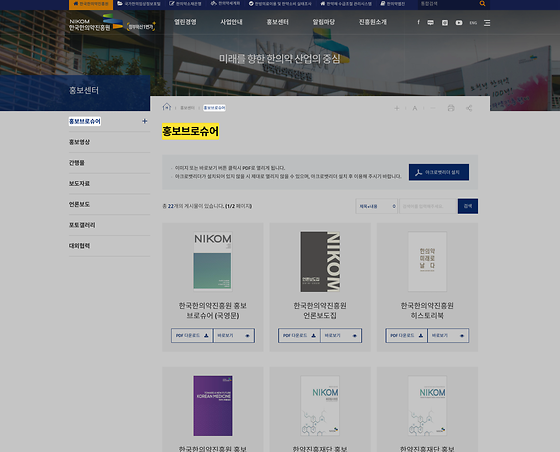Go to the breadcrumb home icon
Viewport: 560px width, 452px height.
(x=166, y=107)
